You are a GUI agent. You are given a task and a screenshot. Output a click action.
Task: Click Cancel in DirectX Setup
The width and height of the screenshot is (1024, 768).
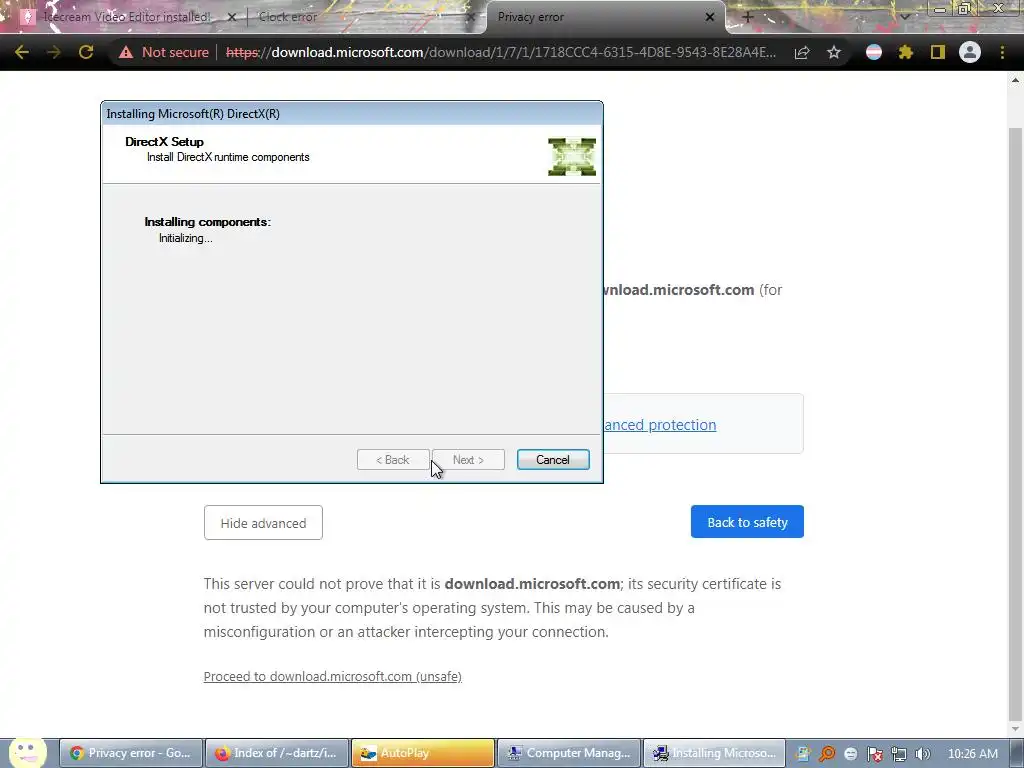click(552, 460)
